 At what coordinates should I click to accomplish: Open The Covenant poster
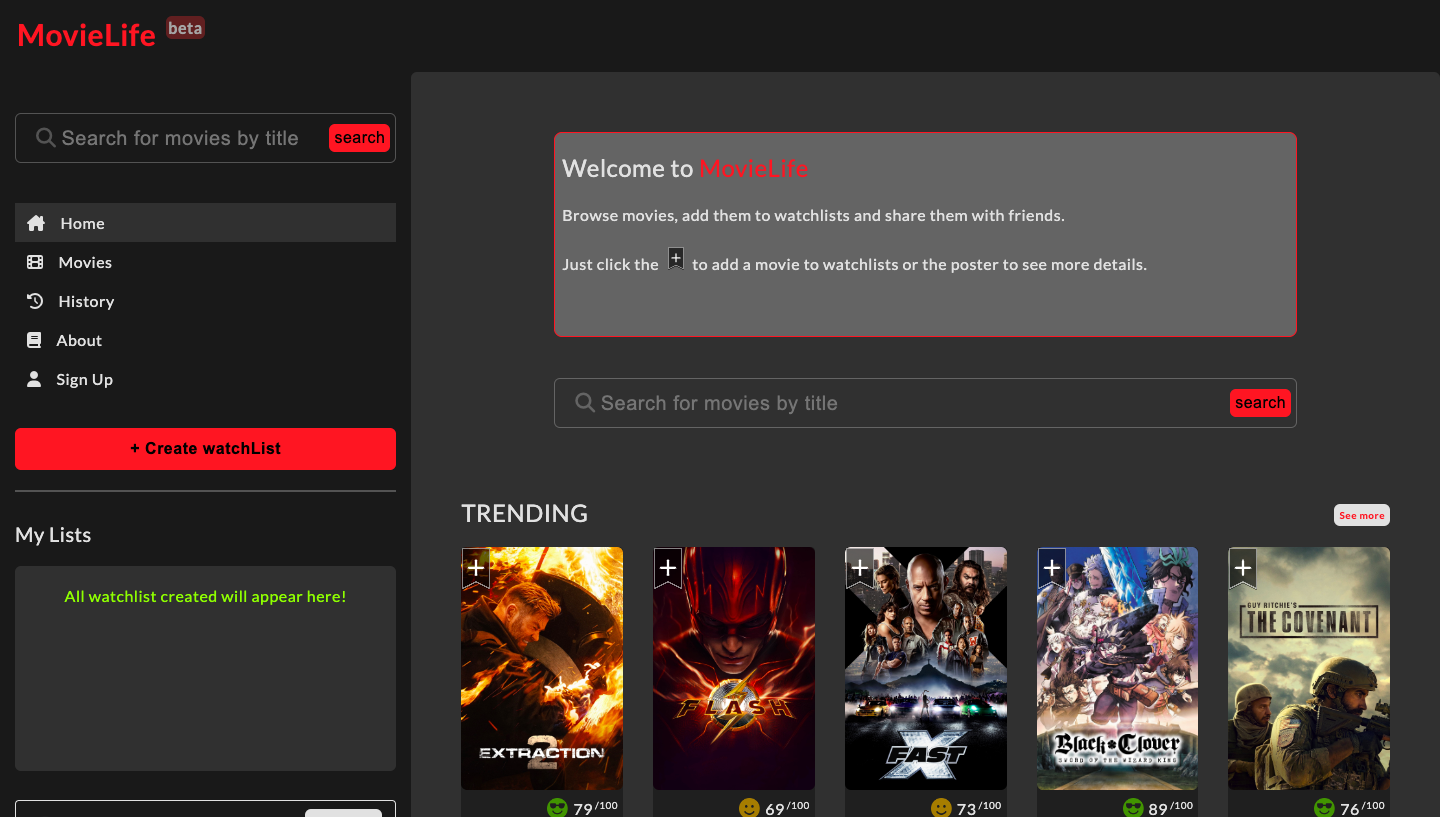(x=1309, y=668)
